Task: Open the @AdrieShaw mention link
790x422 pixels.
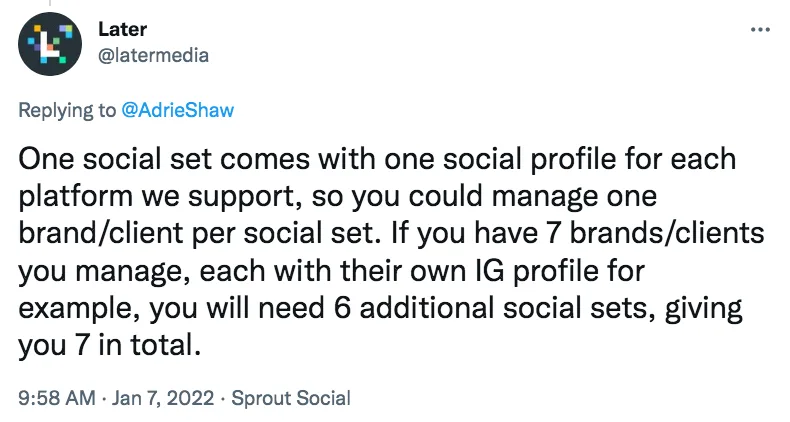Action: point(177,110)
